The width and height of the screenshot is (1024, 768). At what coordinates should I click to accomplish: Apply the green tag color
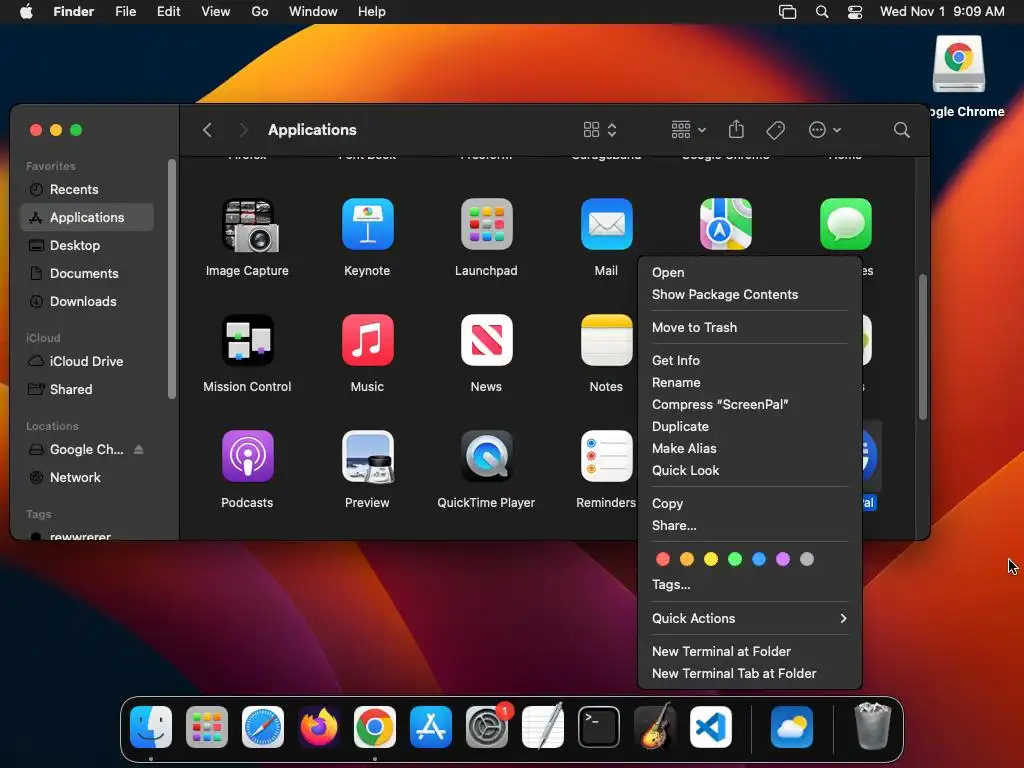pos(735,559)
